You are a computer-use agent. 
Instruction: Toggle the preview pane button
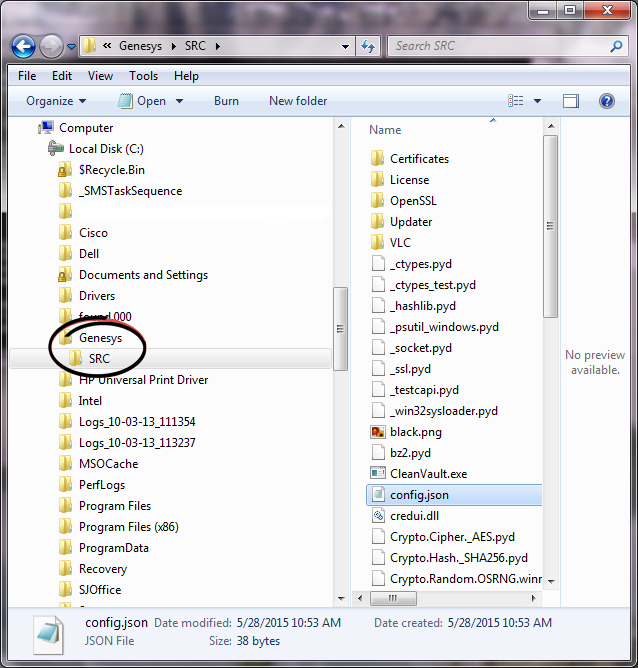click(570, 101)
